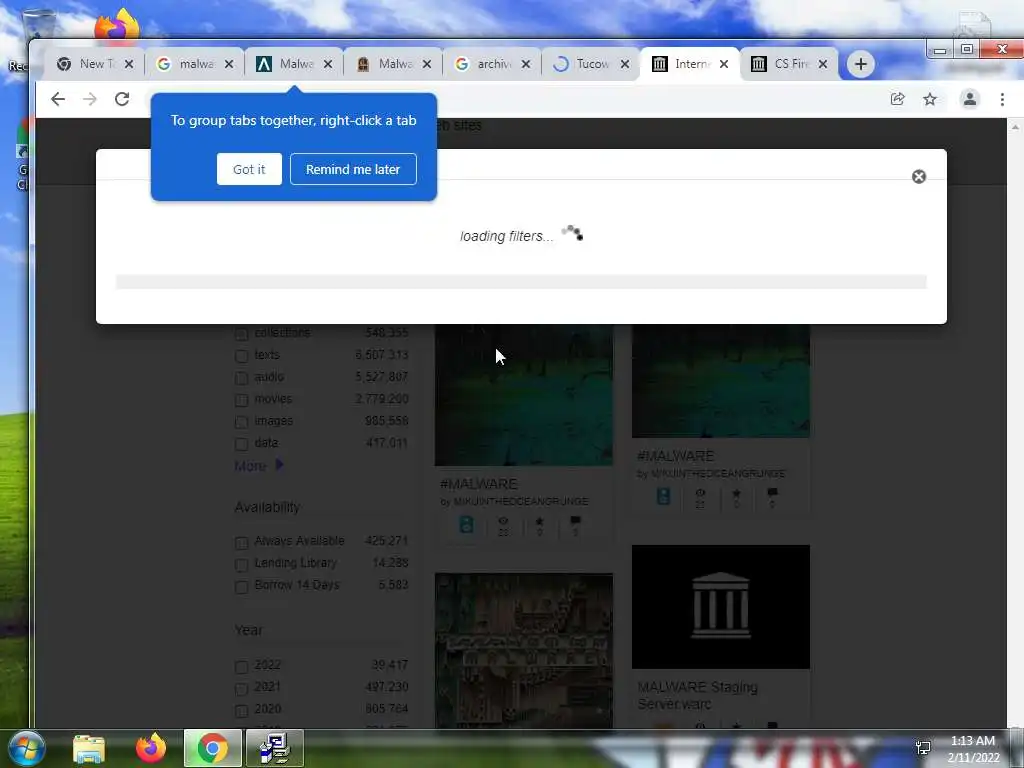Image resolution: width=1024 pixels, height=768 pixels.
Task: Launch File Explorer from taskbar
Action: pos(89,748)
